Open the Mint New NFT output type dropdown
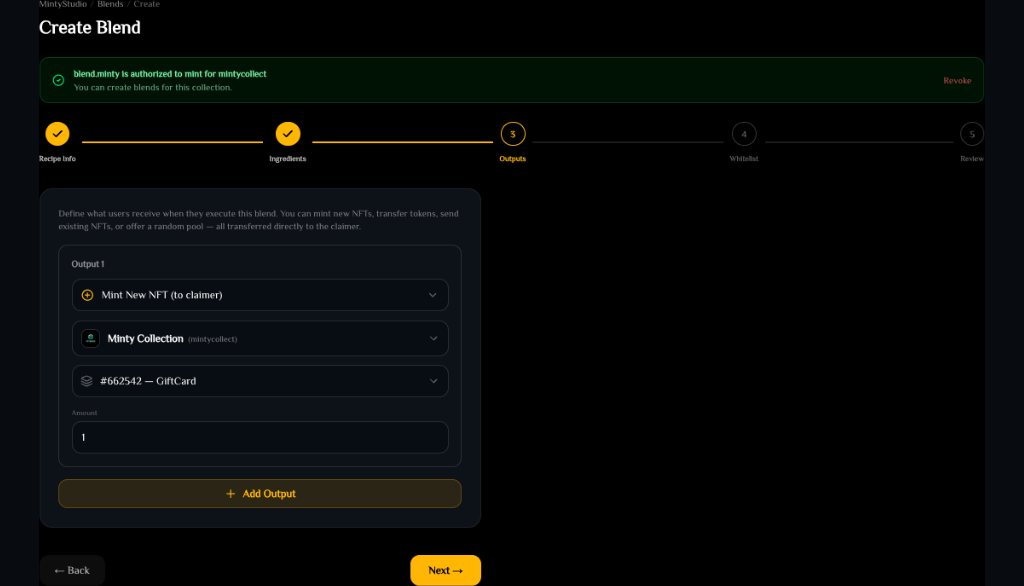 pyautogui.click(x=260, y=295)
